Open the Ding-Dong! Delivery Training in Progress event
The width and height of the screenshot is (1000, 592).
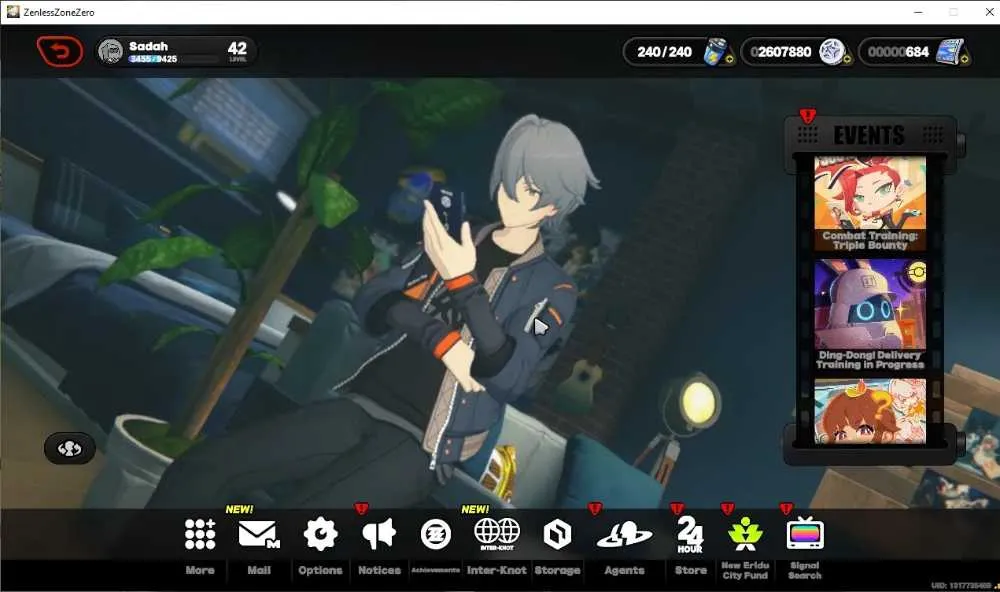[870, 314]
